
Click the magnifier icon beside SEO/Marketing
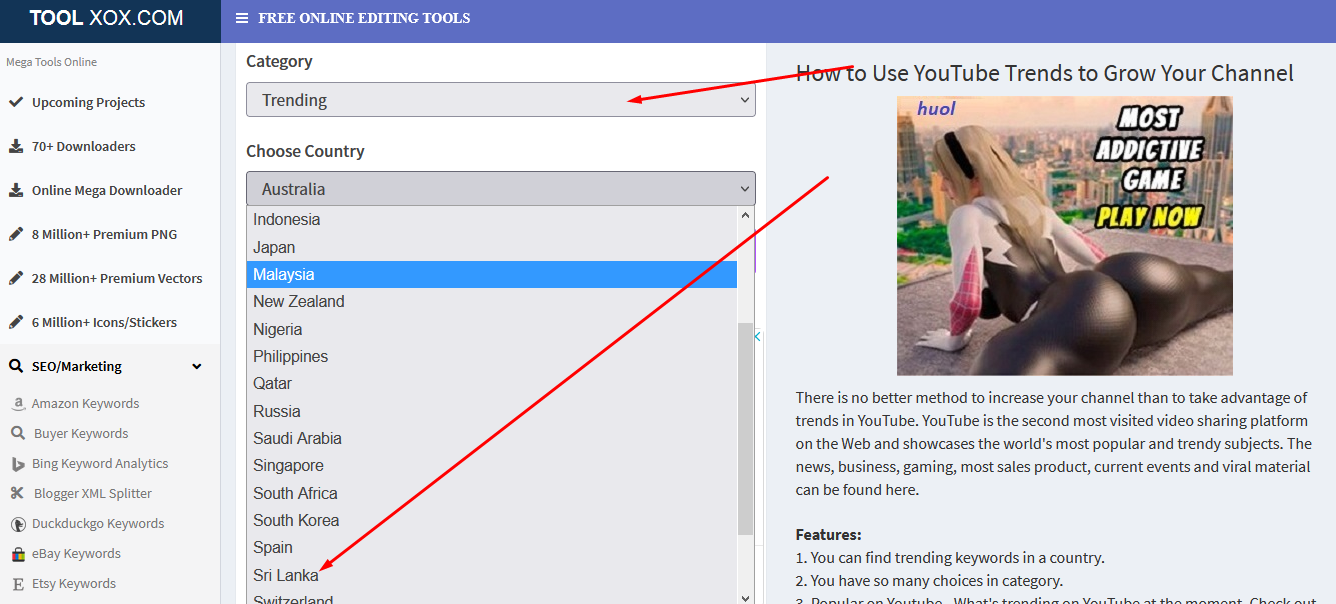[16, 366]
